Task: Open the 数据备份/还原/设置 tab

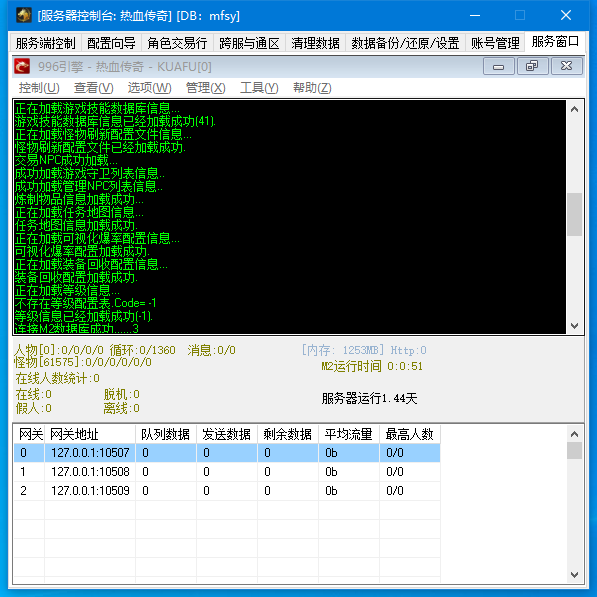Action: (x=405, y=43)
